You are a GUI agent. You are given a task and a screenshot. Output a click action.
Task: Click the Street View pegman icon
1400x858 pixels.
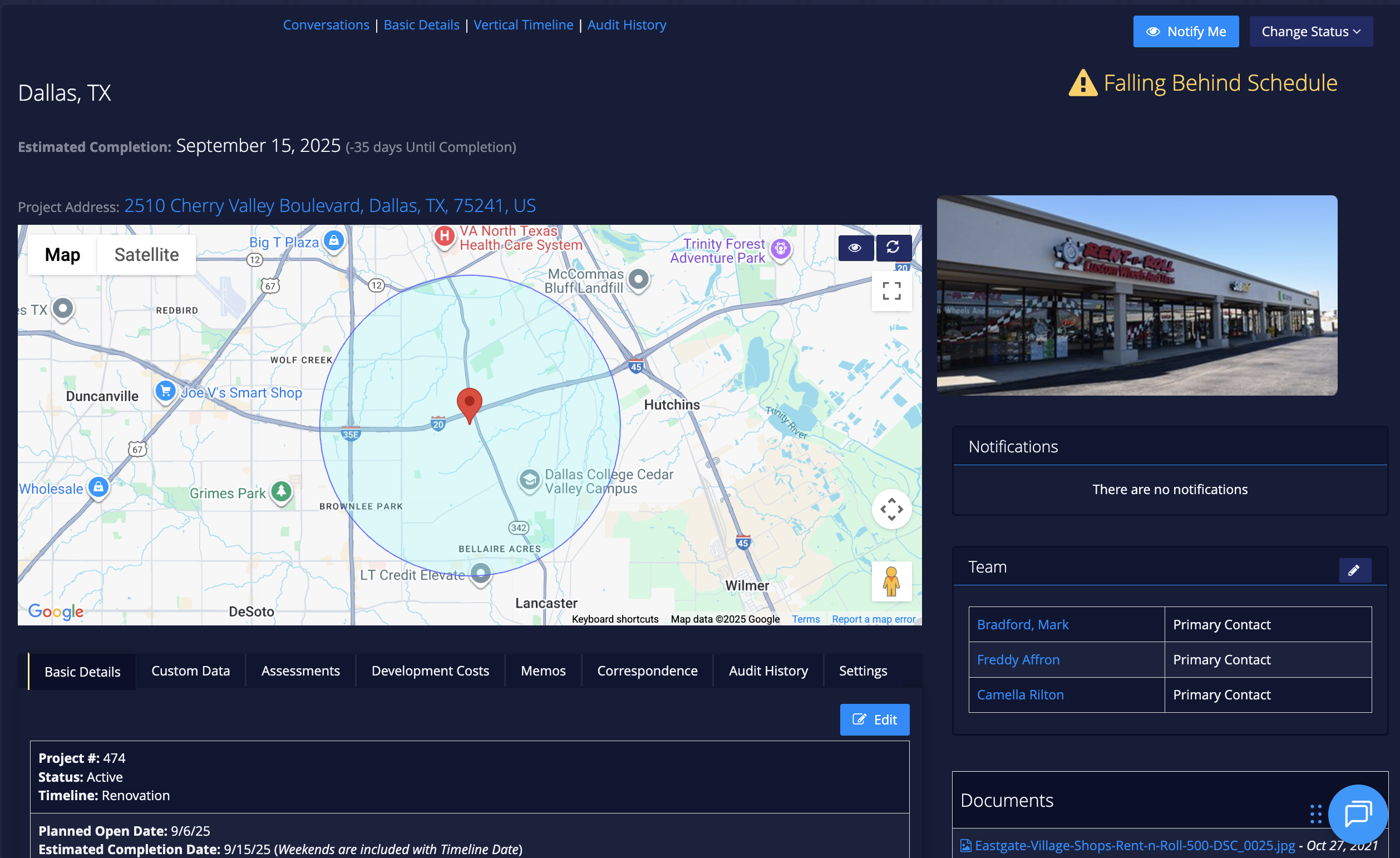click(891, 581)
